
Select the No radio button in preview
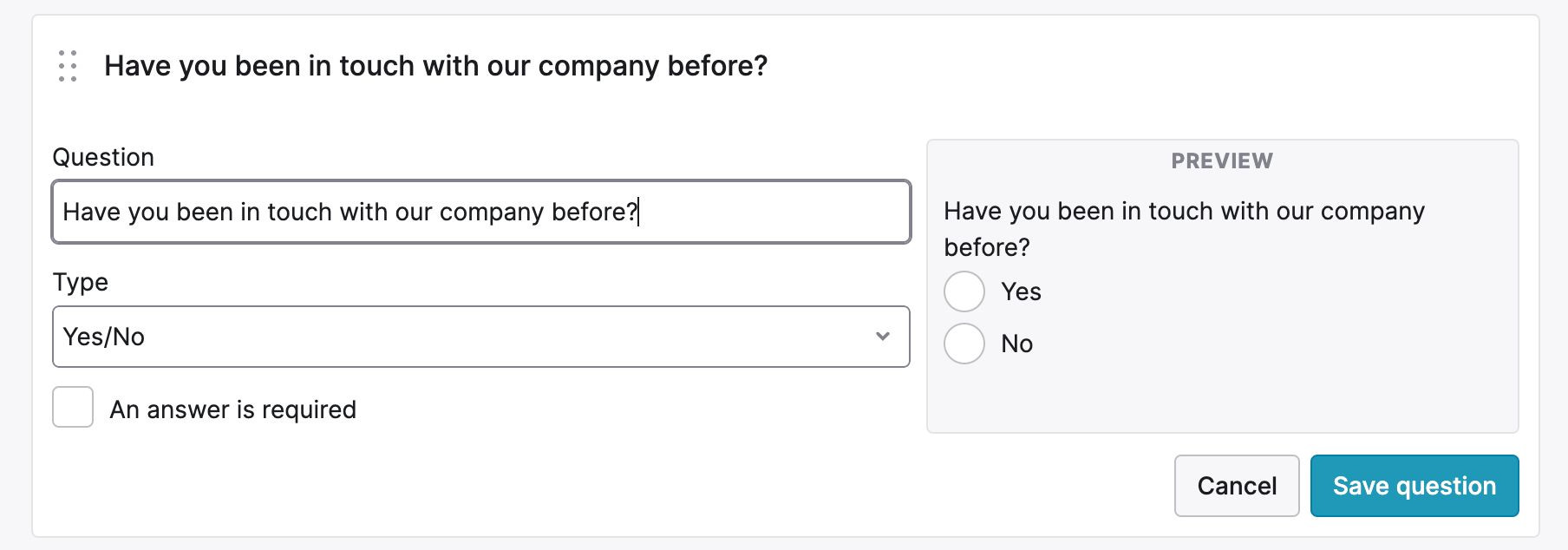pyautogui.click(x=964, y=344)
